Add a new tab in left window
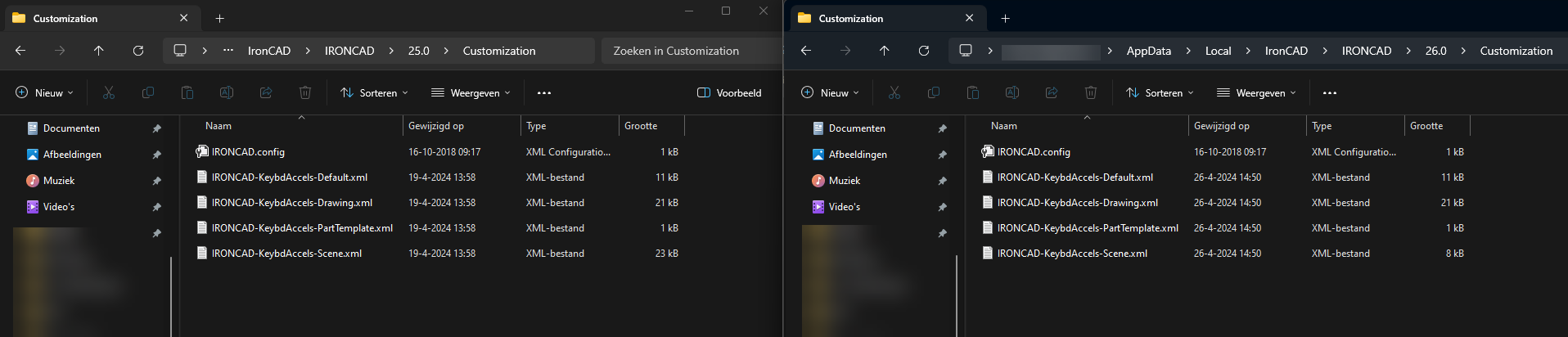This screenshot has height=337, width=1568. click(x=220, y=18)
